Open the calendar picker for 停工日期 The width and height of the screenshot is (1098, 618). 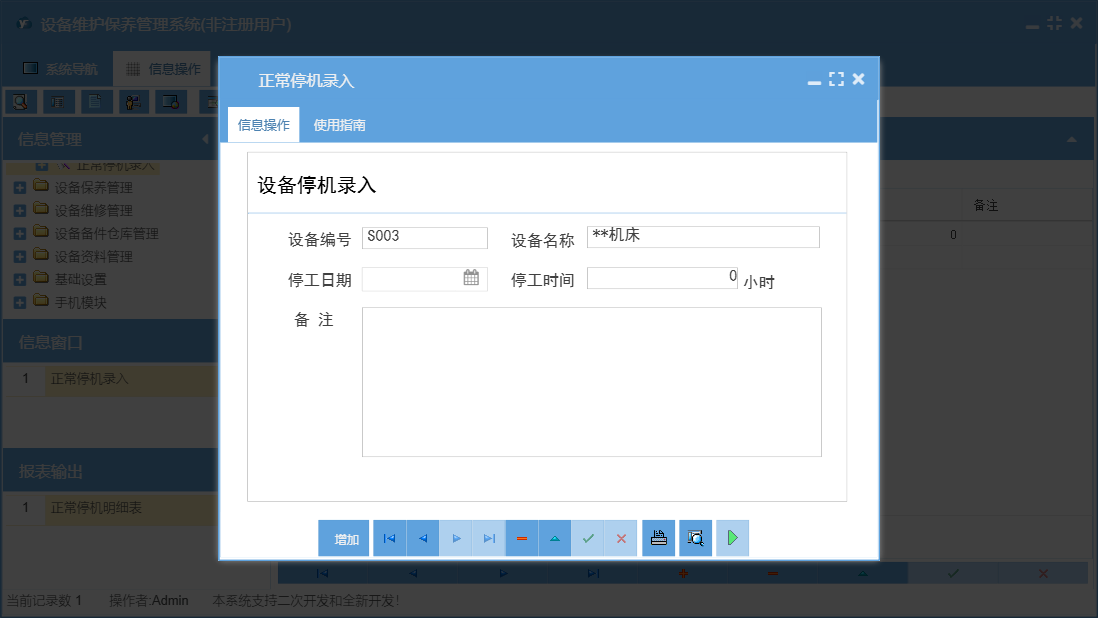pyautogui.click(x=471, y=277)
